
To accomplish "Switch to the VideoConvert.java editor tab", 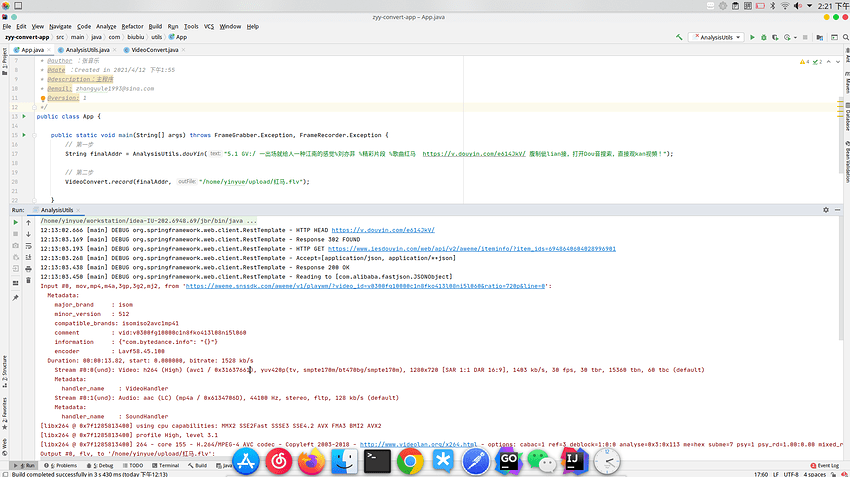I will (154, 50).
